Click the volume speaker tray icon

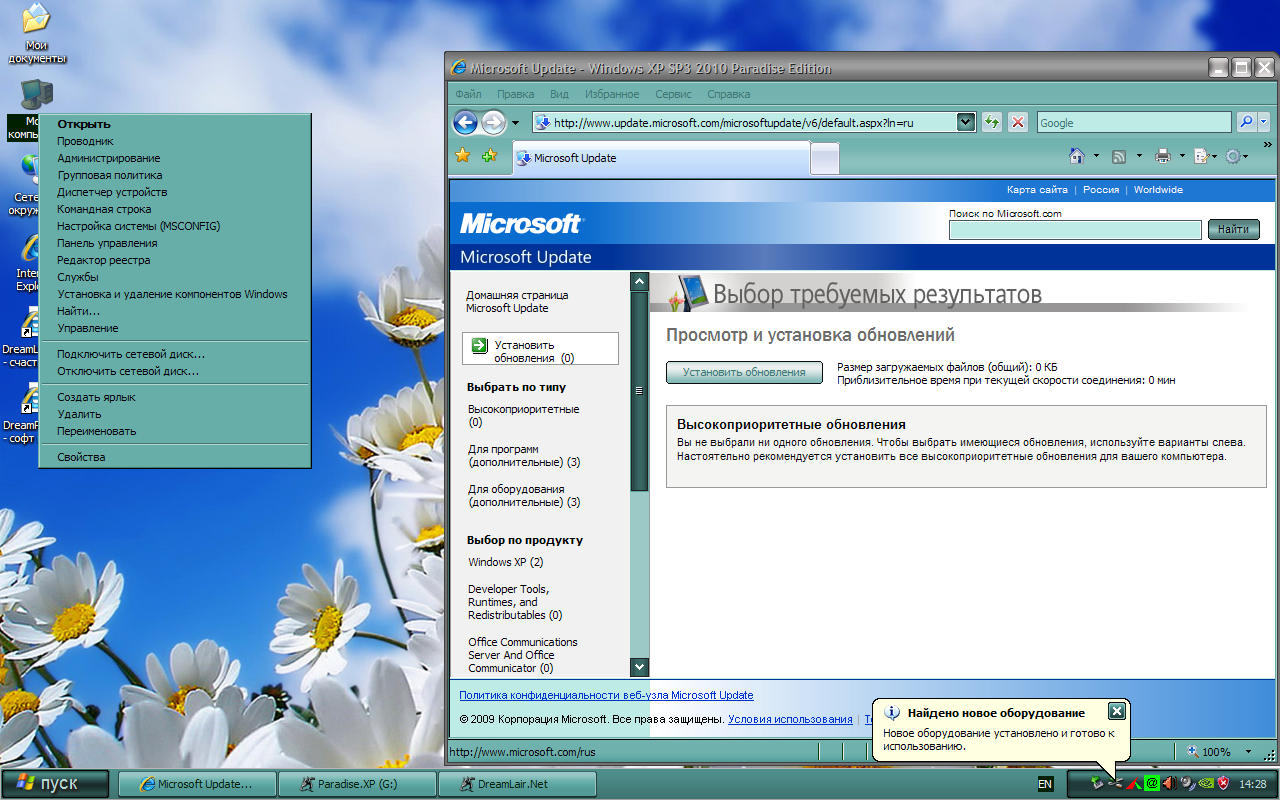pos(1168,783)
